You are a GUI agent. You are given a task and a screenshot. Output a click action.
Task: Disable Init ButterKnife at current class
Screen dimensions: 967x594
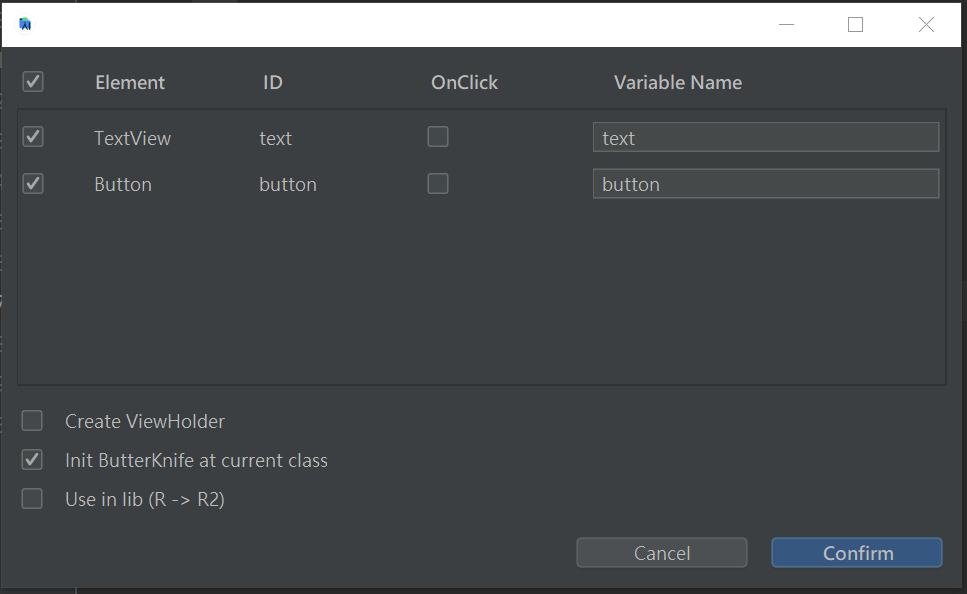(x=33, y=460)
